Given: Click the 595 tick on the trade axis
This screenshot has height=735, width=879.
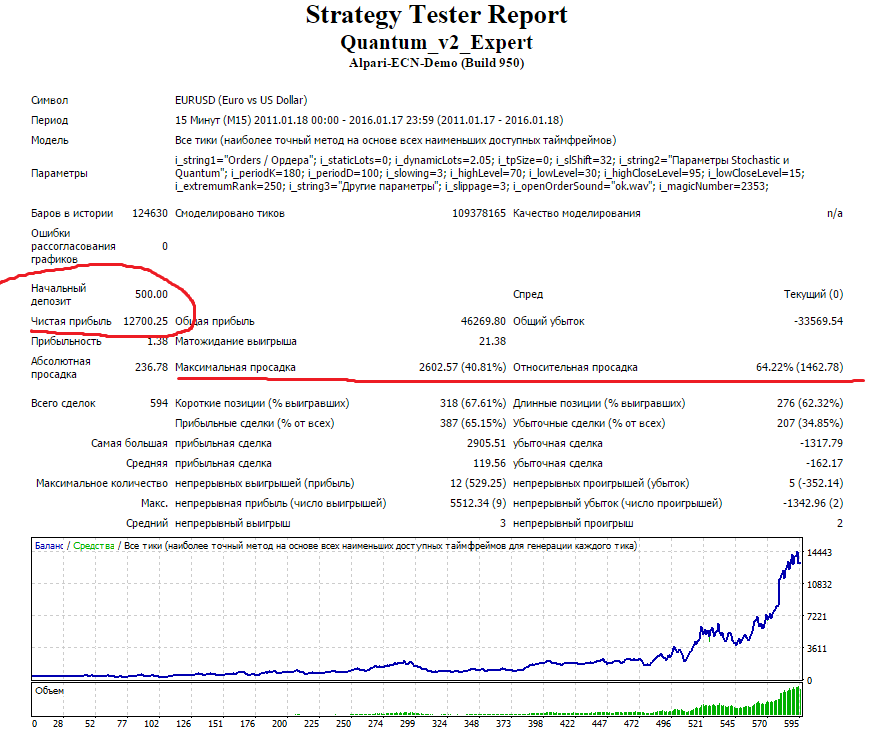Looking at the screenshot, I should tap(791, 724).
